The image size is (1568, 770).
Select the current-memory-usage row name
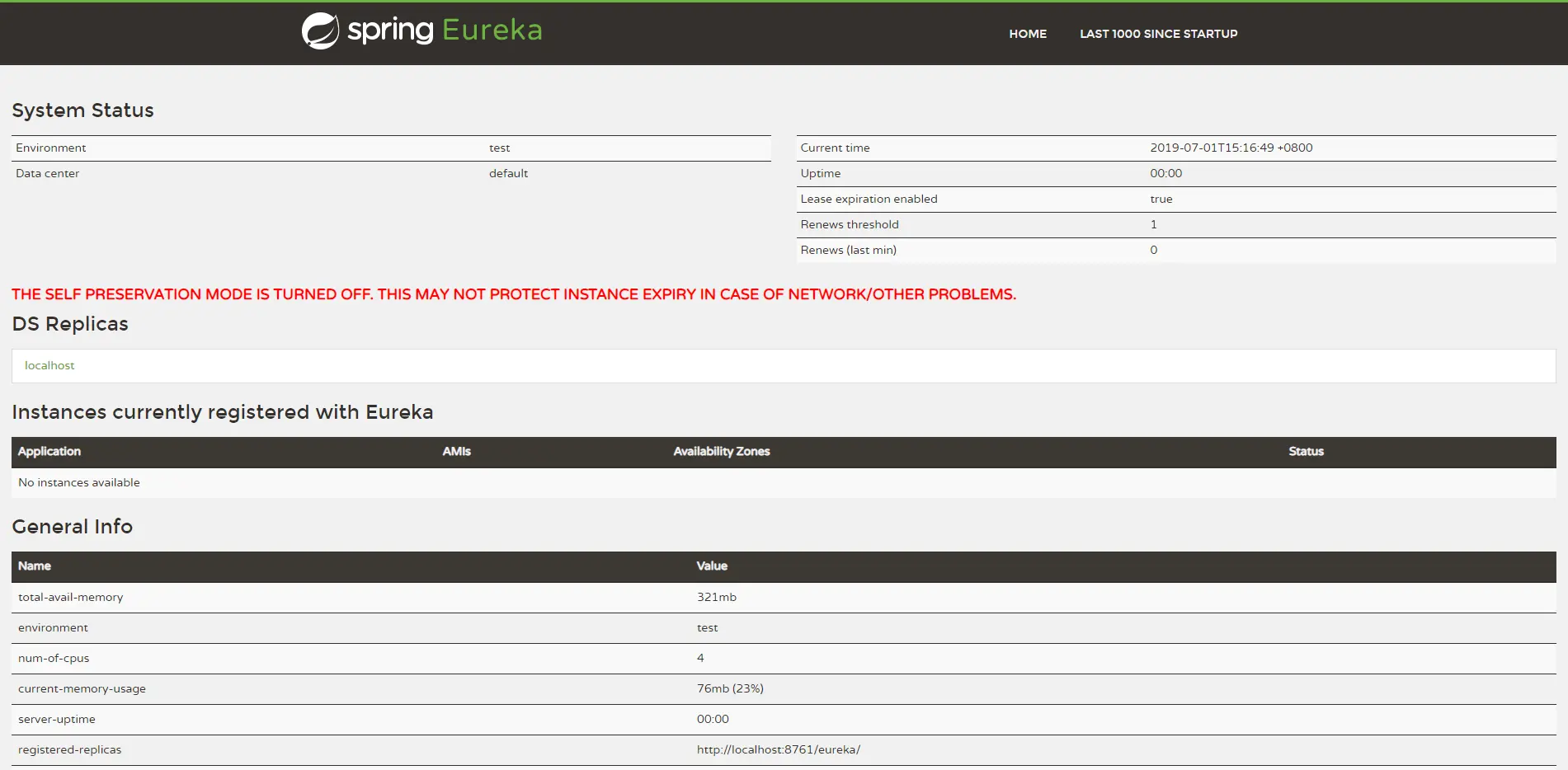click(x=82, y=688)
